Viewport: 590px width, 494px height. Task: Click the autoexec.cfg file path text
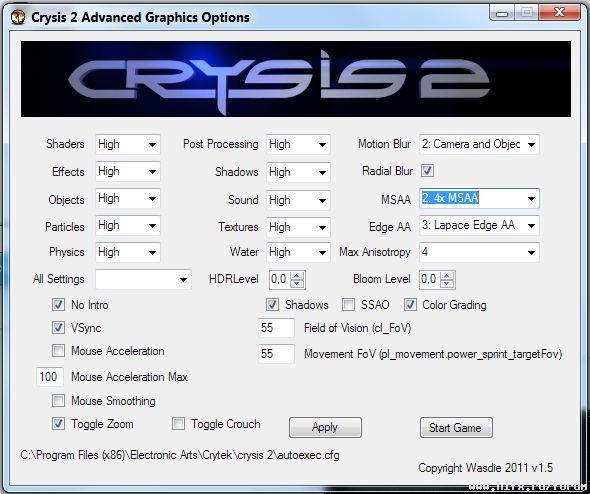tap(180, 455)
